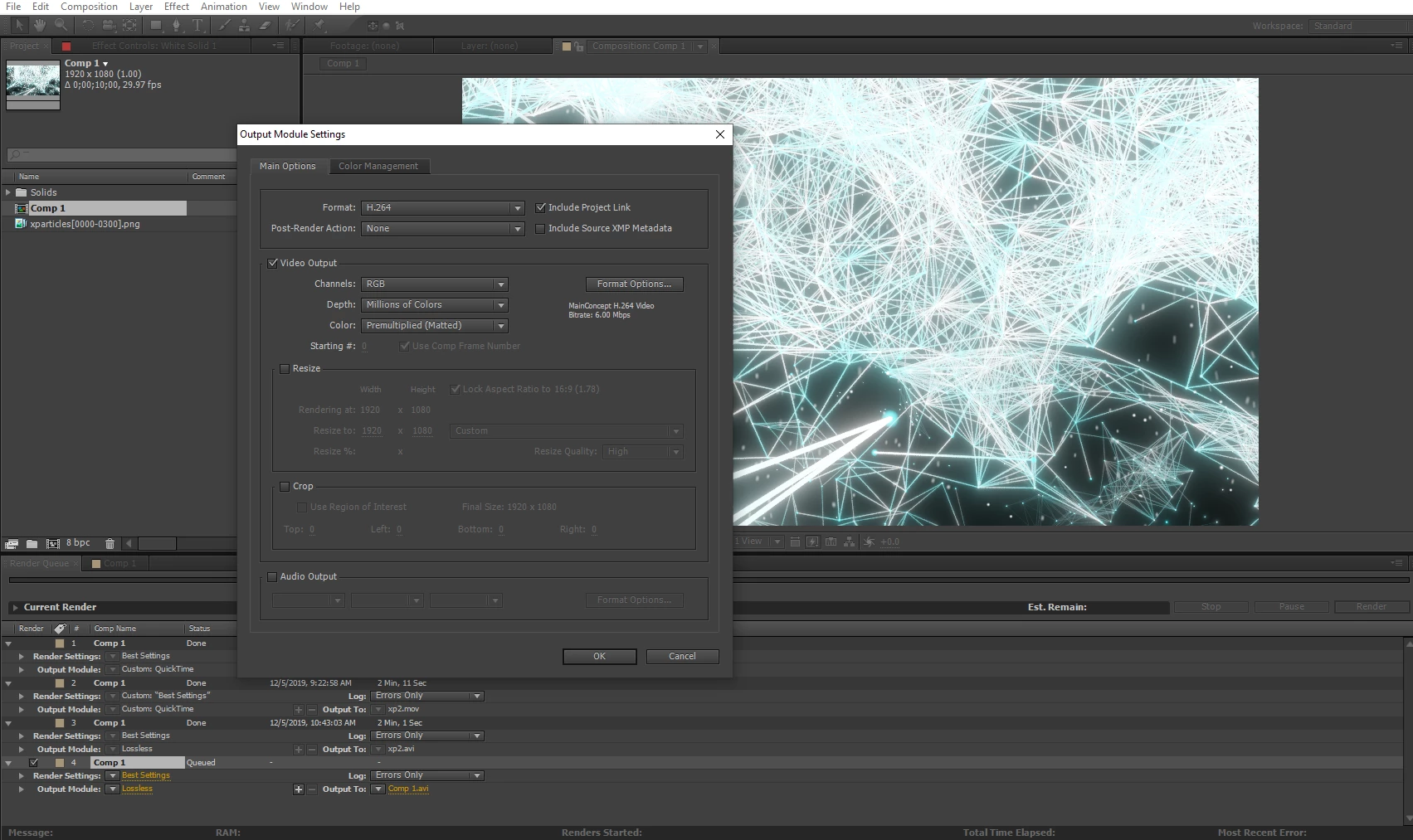Click label color swatch for render item 1

point(60,643)
